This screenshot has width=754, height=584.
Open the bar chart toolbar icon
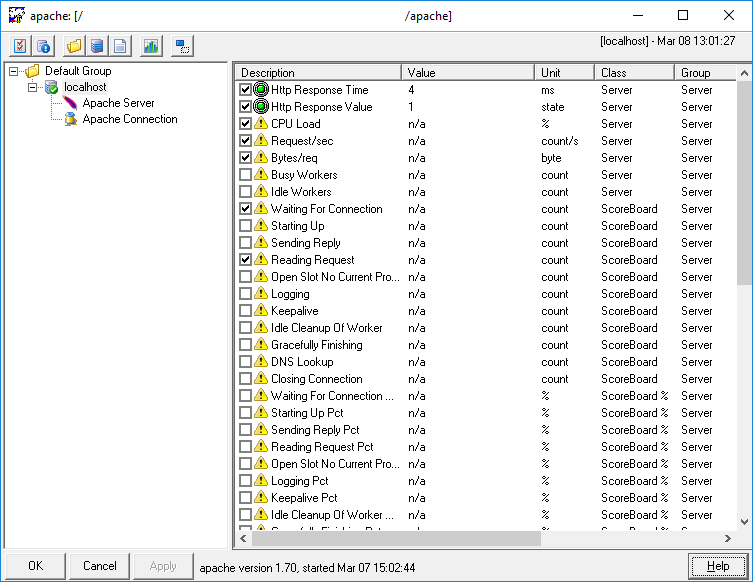(x=151, y=46)
